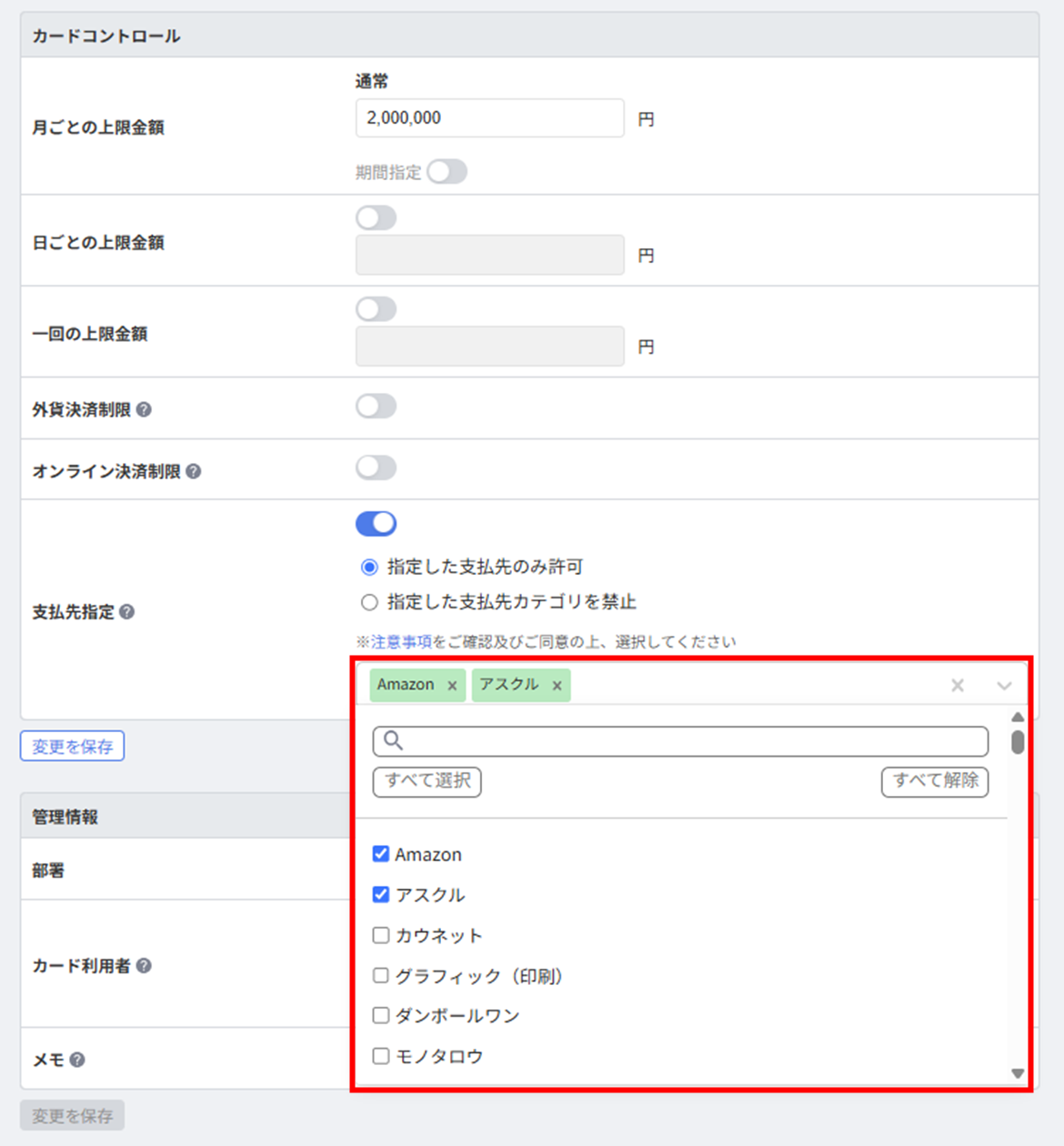Enable the 日ごとの上限金額 switch
This screenshot has height=1146, width=1064.
(x=376, y=217)
